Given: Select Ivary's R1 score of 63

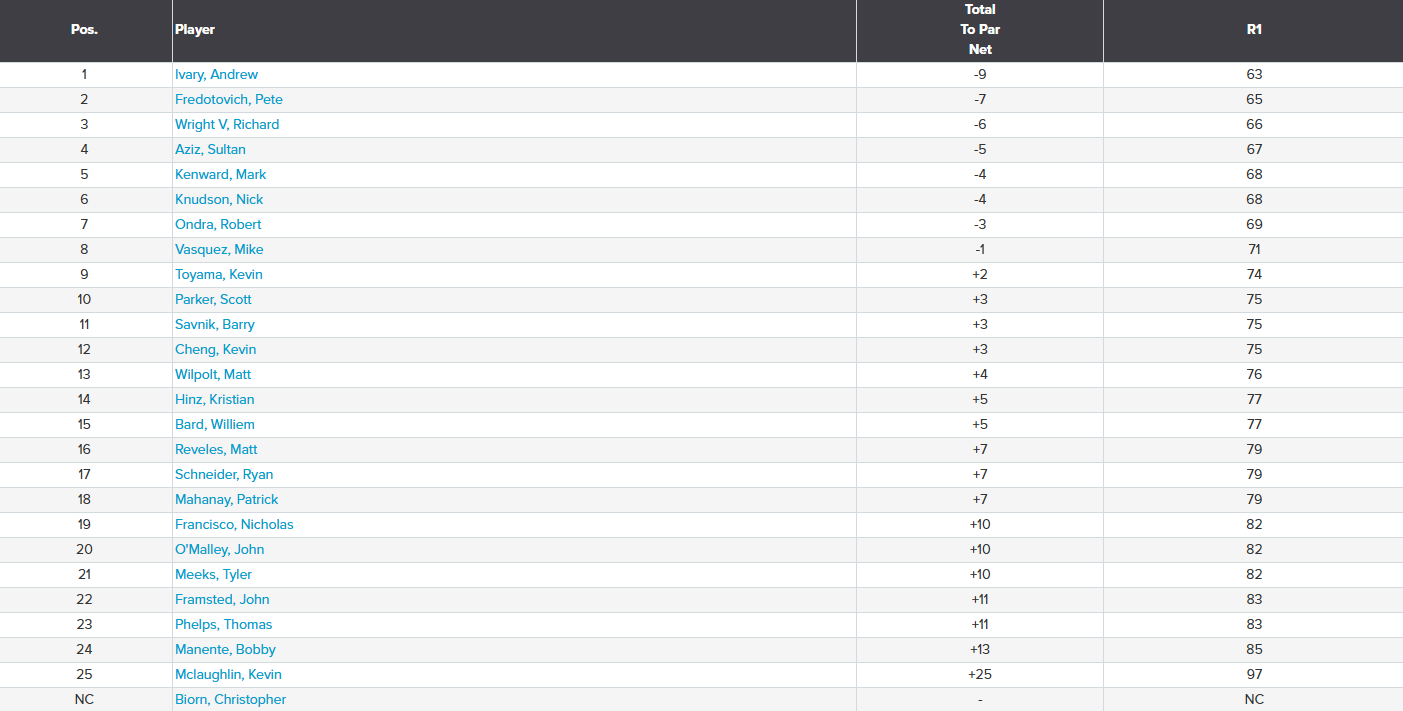Looking at the screenshot, I should coord(1254,75).
